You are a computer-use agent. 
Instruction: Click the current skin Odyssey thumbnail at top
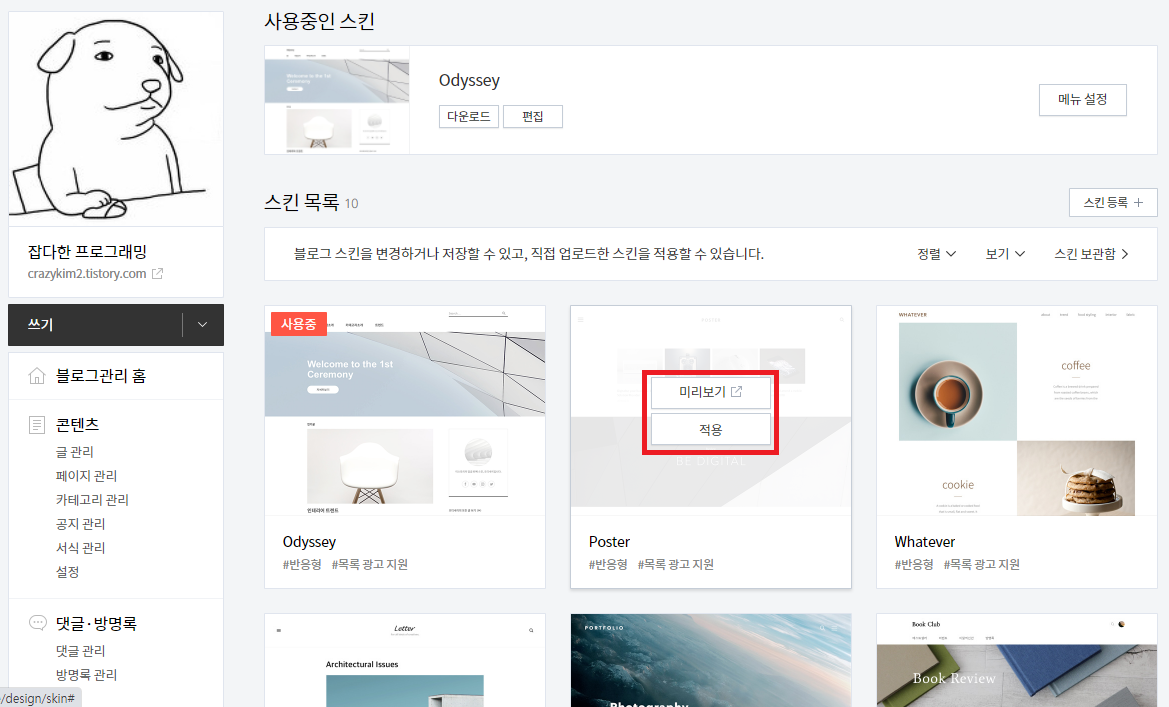pyautogui.click(x=337, y=100)
